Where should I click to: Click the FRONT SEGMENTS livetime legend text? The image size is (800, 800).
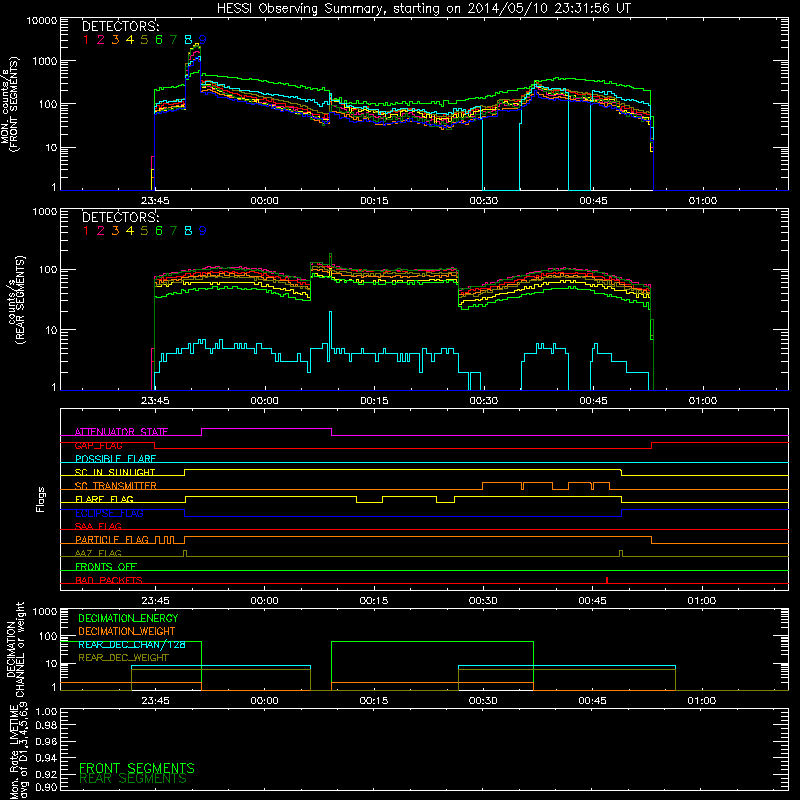coord(137,768)
